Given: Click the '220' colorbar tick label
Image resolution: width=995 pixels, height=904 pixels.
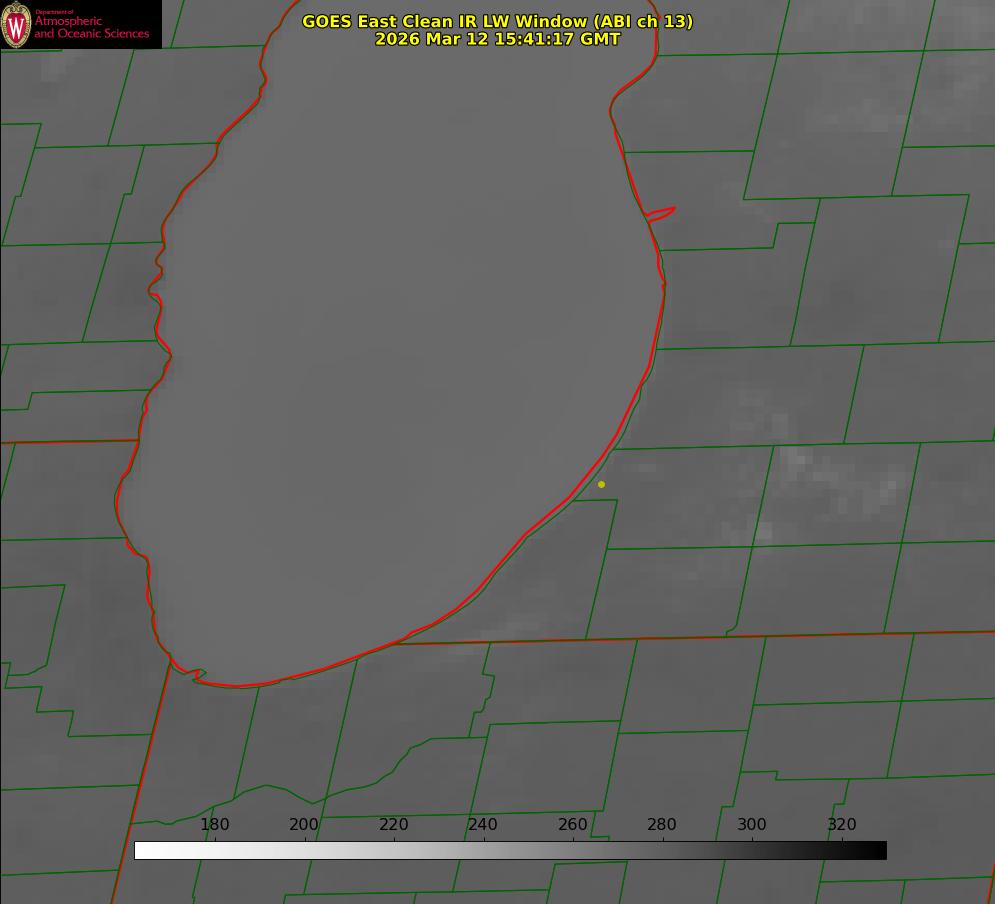Looking at the screenshot, I should click(393, 824).
